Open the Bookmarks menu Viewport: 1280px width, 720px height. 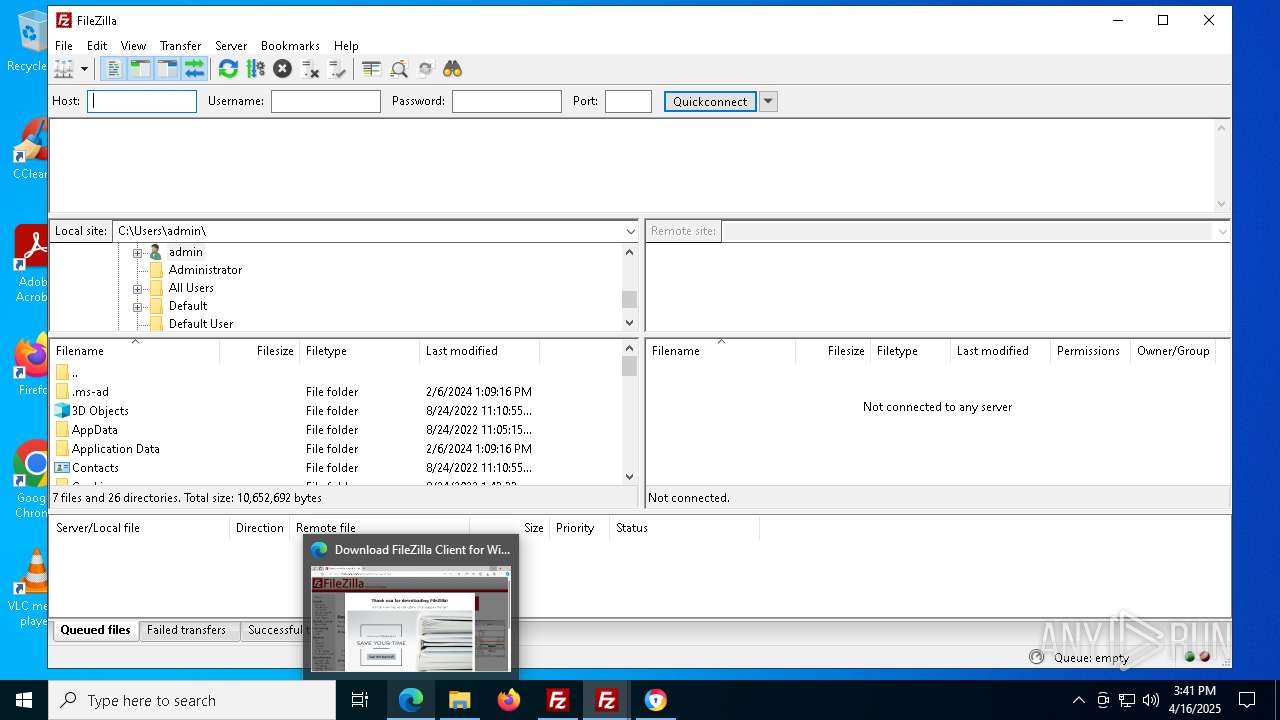click(290, 46)
